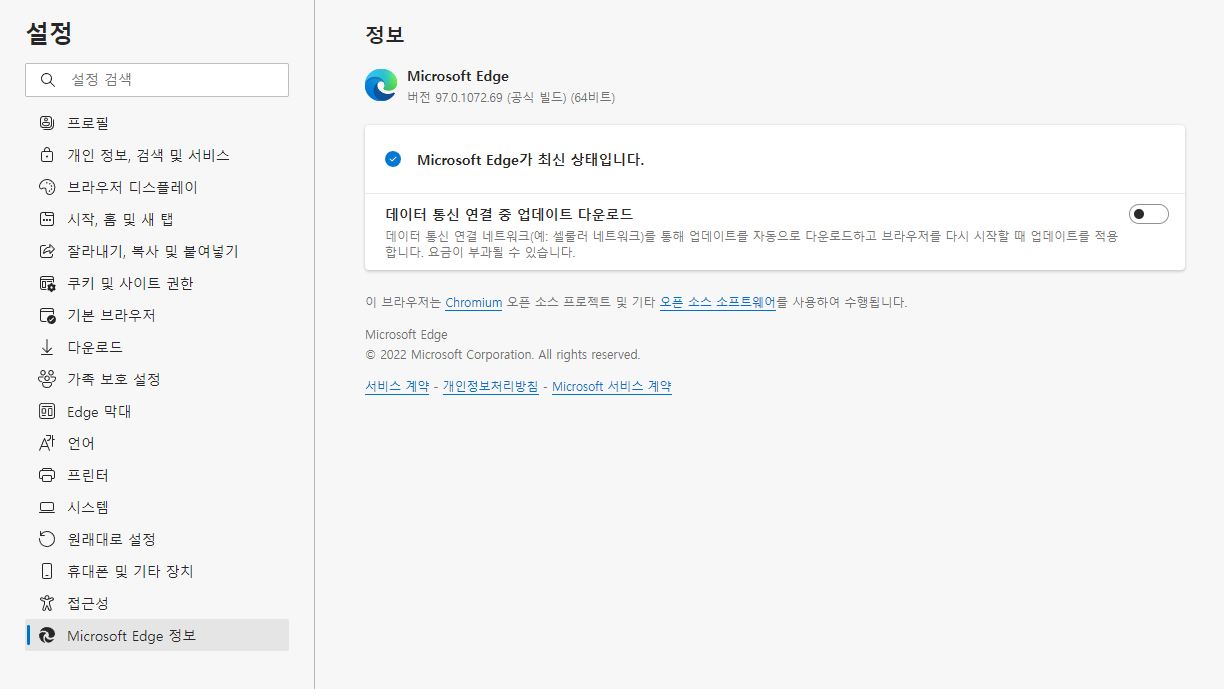Viewport: 1224px width, 689px height.
Task: Click the language icon for 언어
Action: coord(46,443)
